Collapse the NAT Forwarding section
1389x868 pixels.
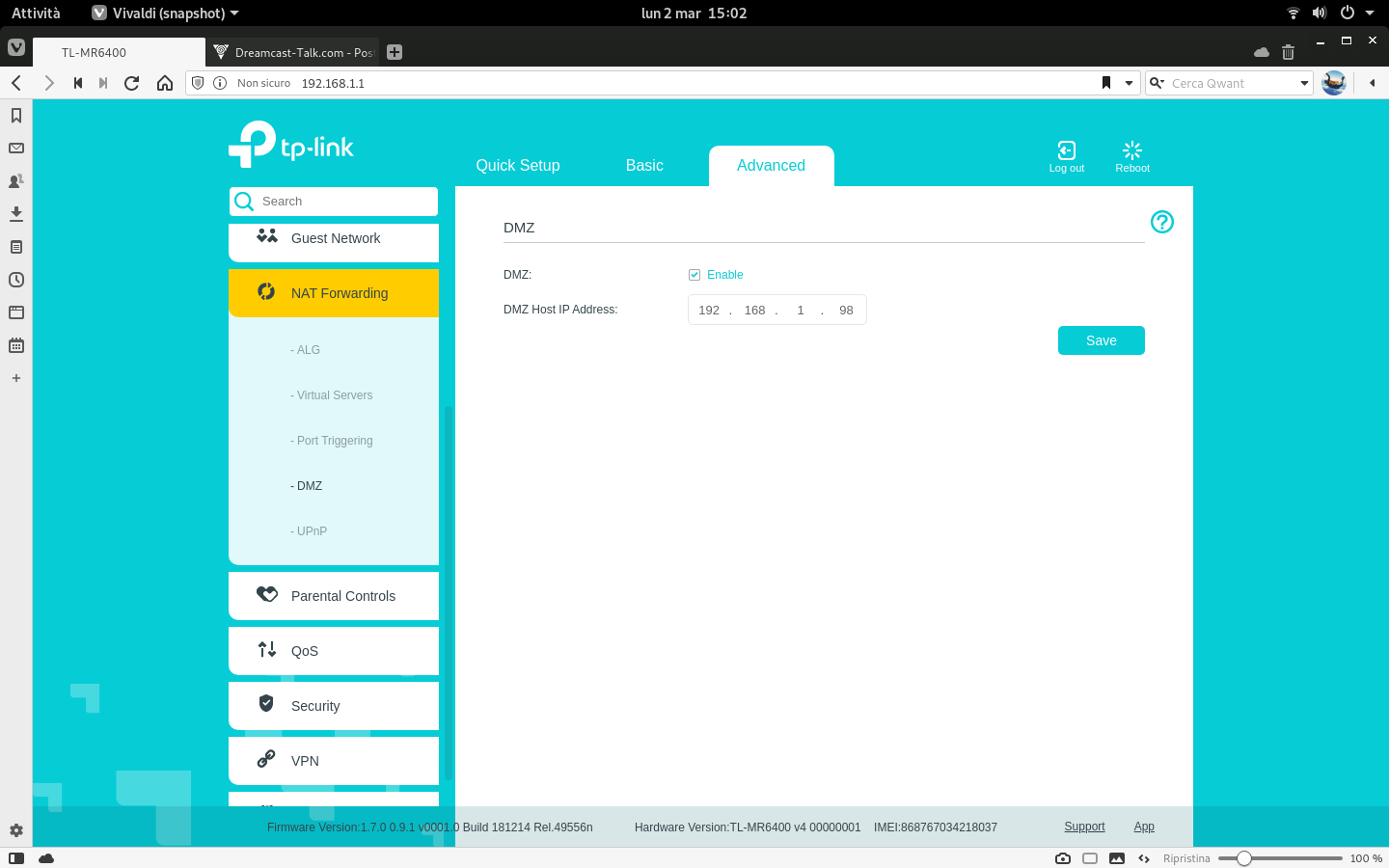click(x=334, y=293)
